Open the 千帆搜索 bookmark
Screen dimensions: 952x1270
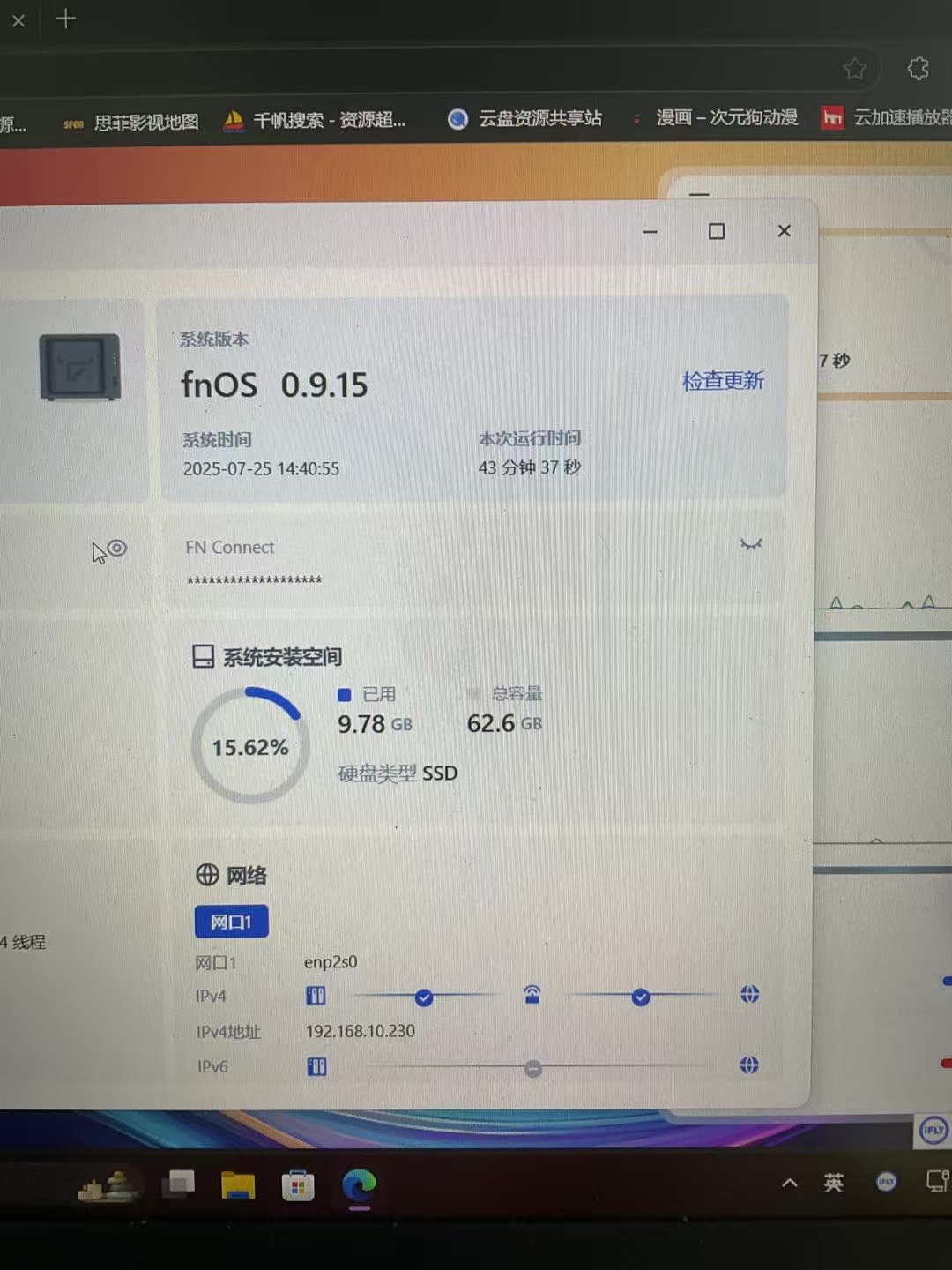tap(315, 120)
